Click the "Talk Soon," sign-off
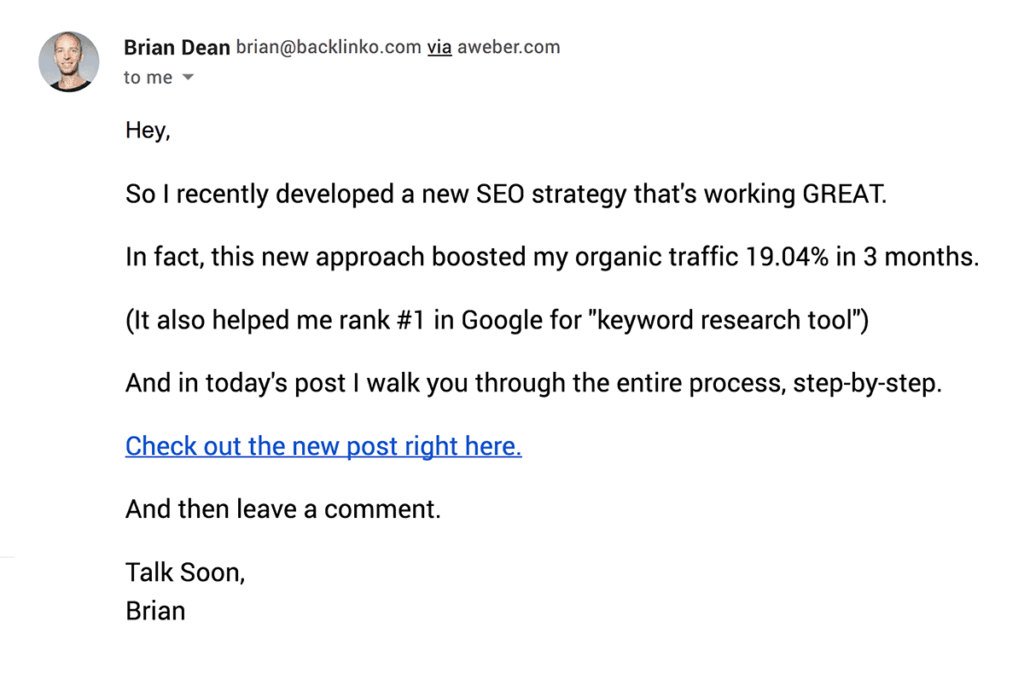 coord(185,573)
